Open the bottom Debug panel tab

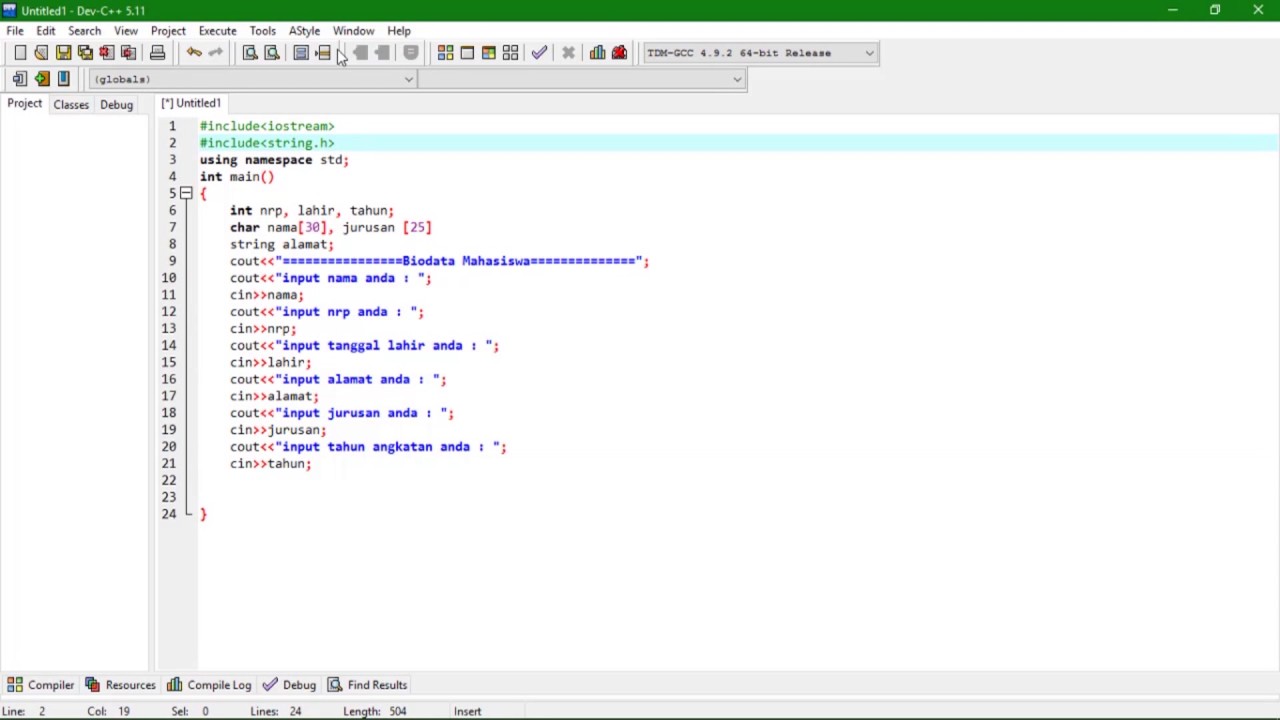coord(289,685)
